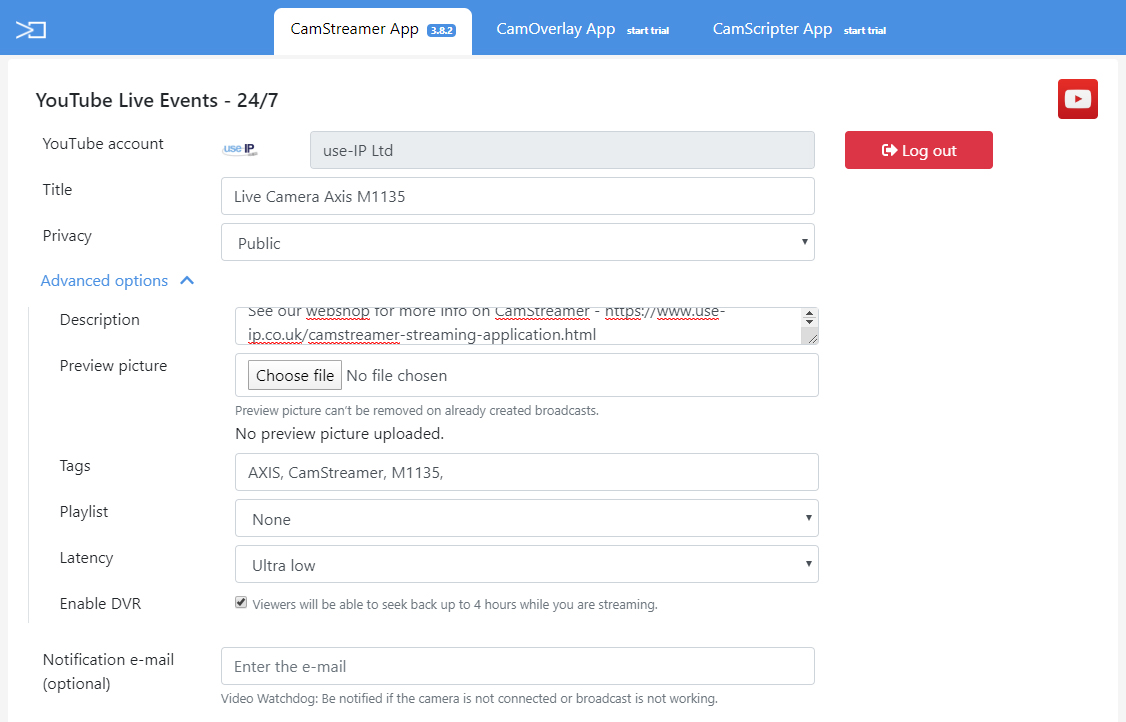Click the webshop link in the Description

tap(338, 311)
